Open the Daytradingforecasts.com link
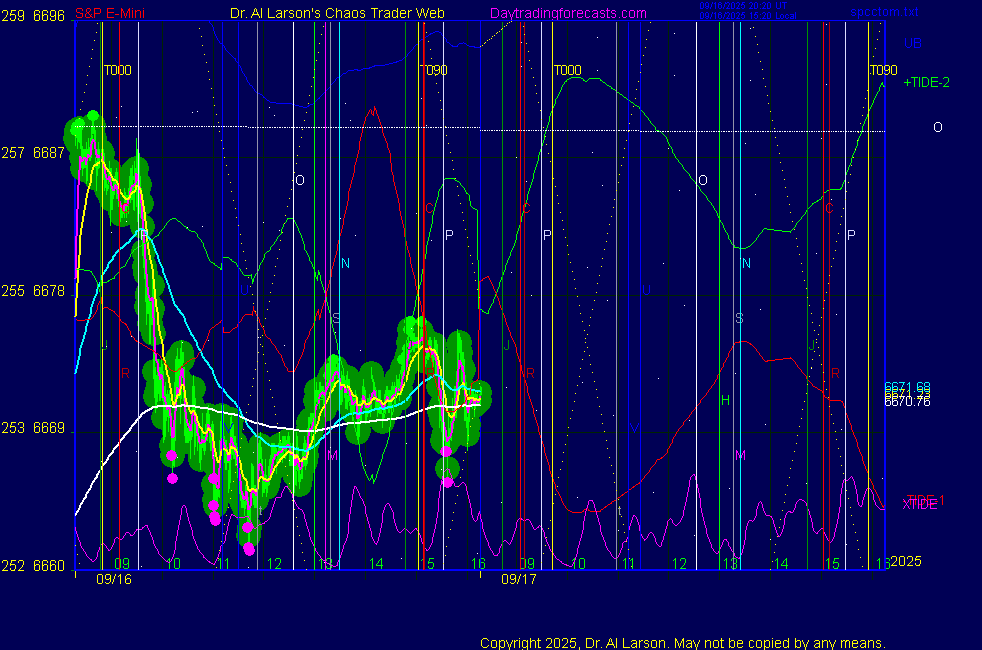The image size is (982, 650). click(567, 13)
